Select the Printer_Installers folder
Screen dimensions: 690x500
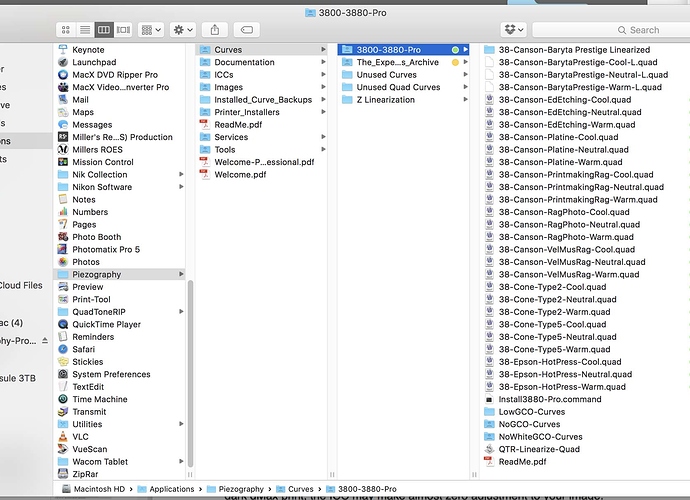[x=262, y=112]
